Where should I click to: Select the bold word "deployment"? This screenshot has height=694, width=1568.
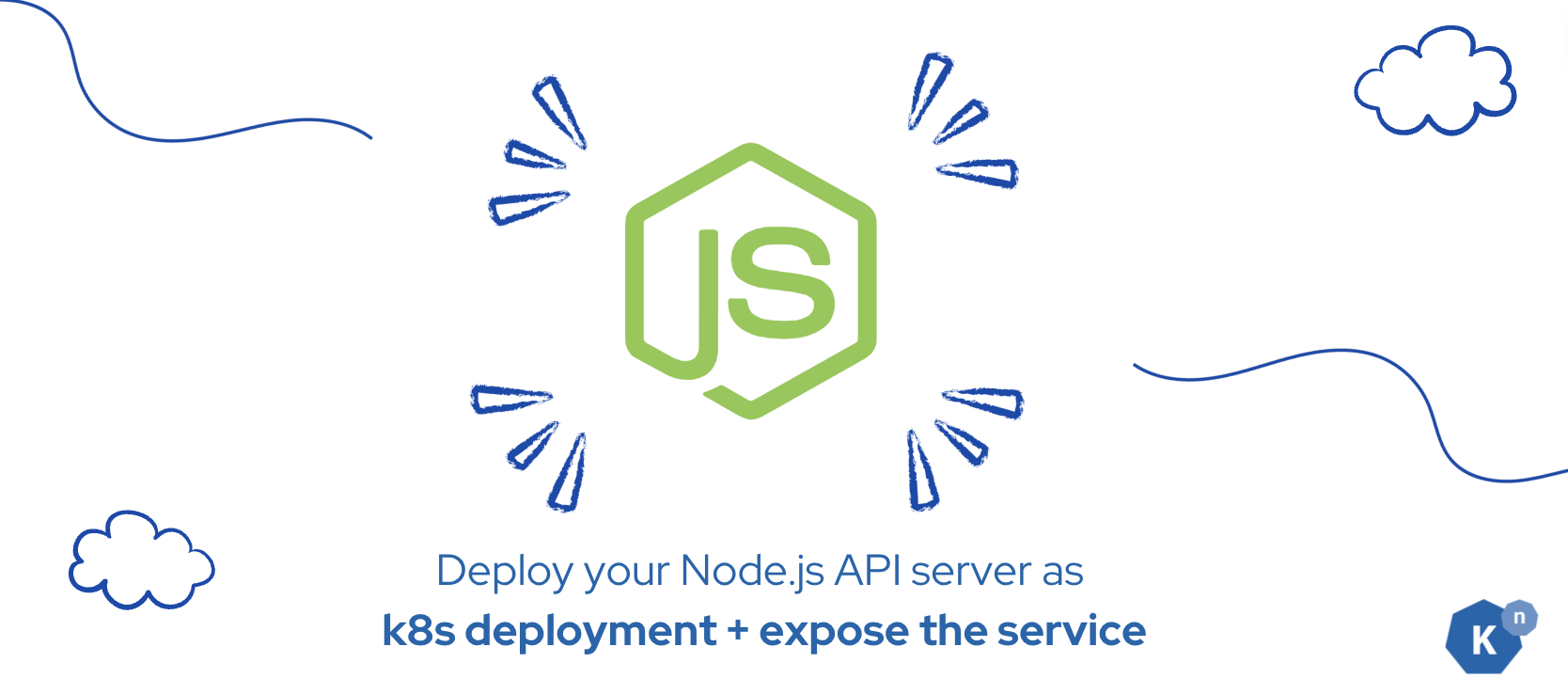click(591, 632)
